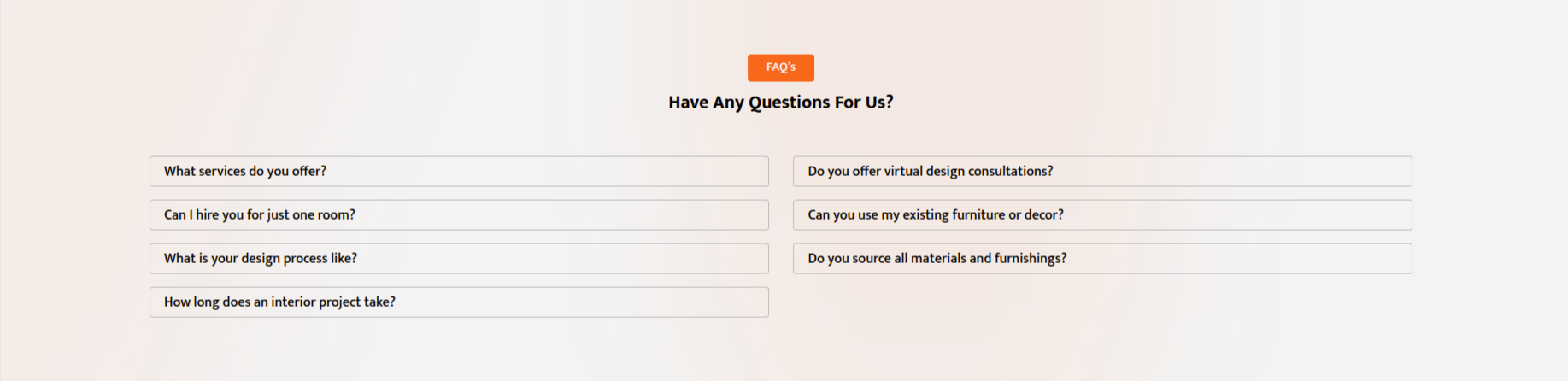Expand 'What is your design process like?'
Screen dimensions: 1568x381
tap(459, 258)
